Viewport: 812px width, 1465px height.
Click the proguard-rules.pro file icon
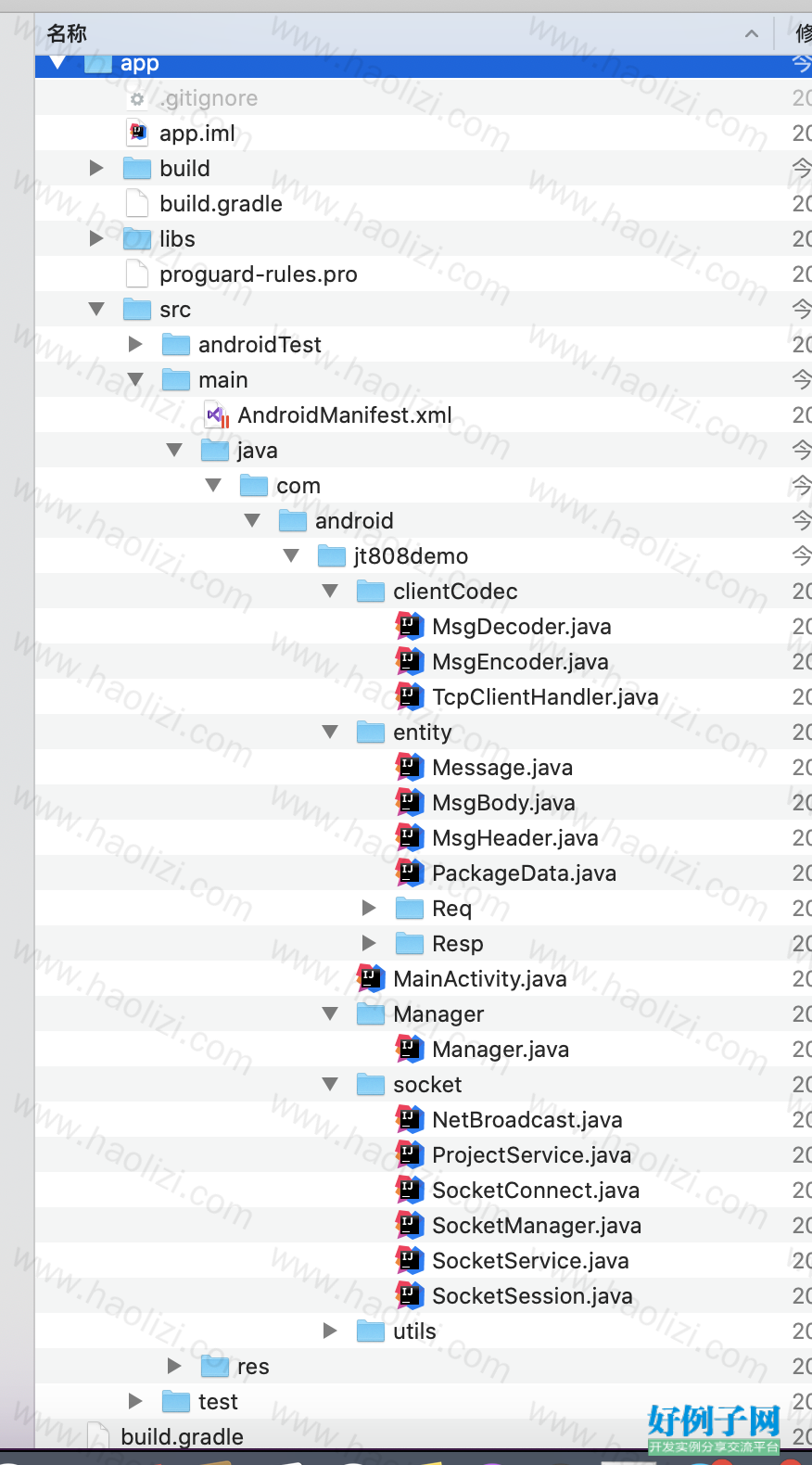click(137, 274)
